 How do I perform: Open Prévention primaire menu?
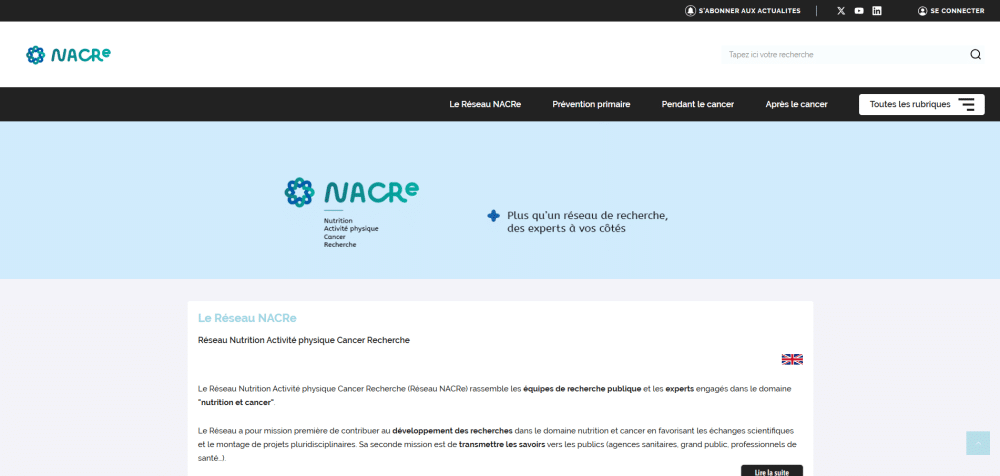tap(591, 104)
